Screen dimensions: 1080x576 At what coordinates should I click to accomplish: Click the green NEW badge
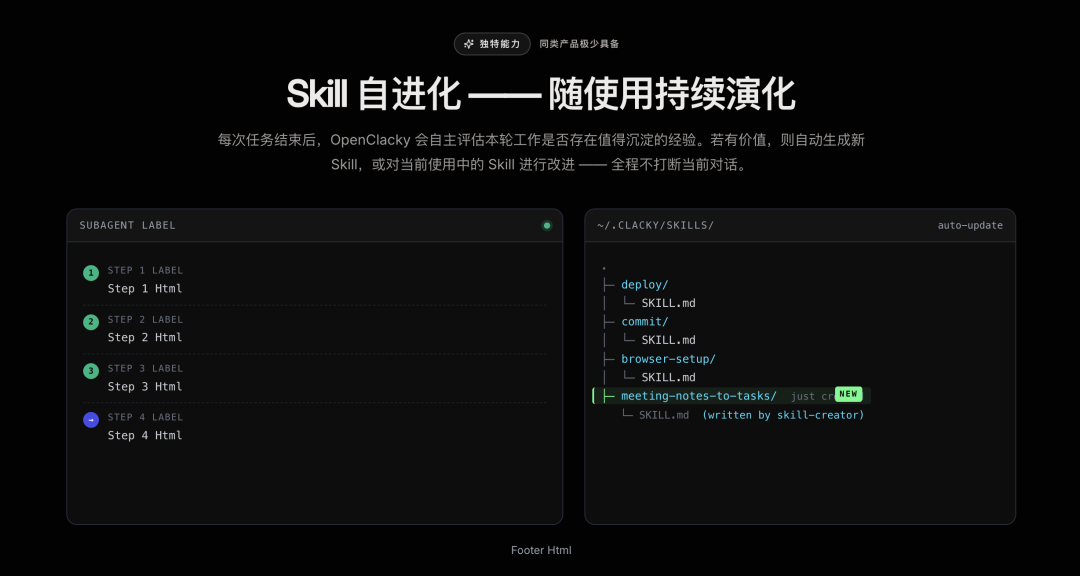coord(849,394)
